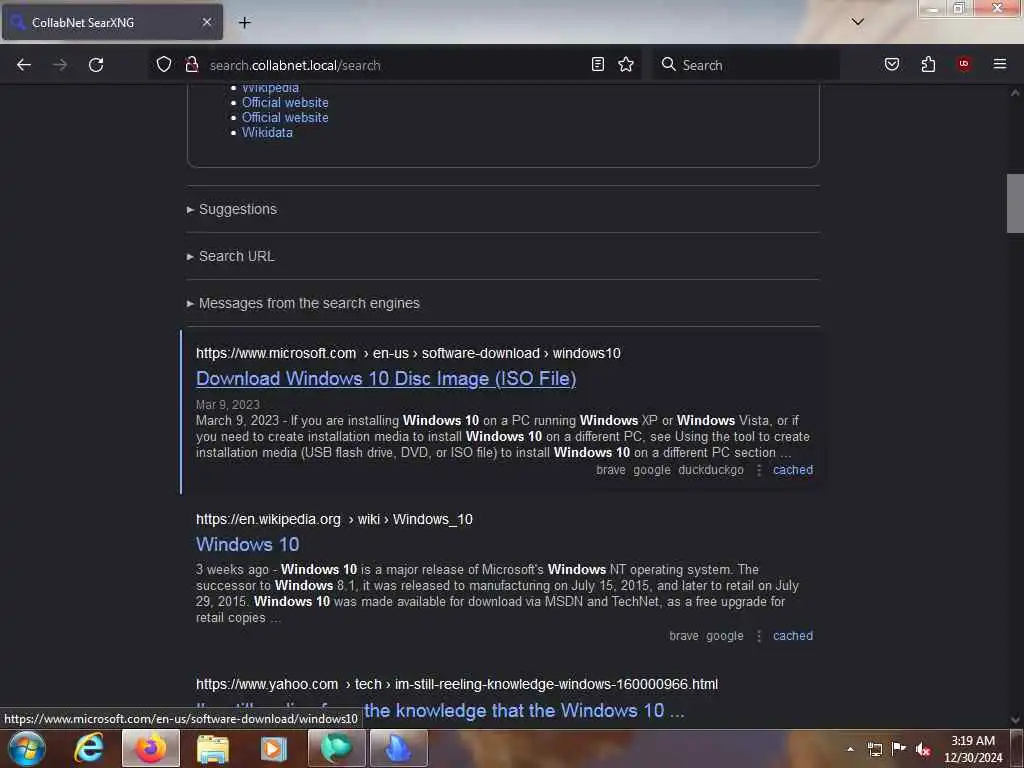
Task: Open Download Windows 10 Disc Image link
Action: click(x=386, y=379)
